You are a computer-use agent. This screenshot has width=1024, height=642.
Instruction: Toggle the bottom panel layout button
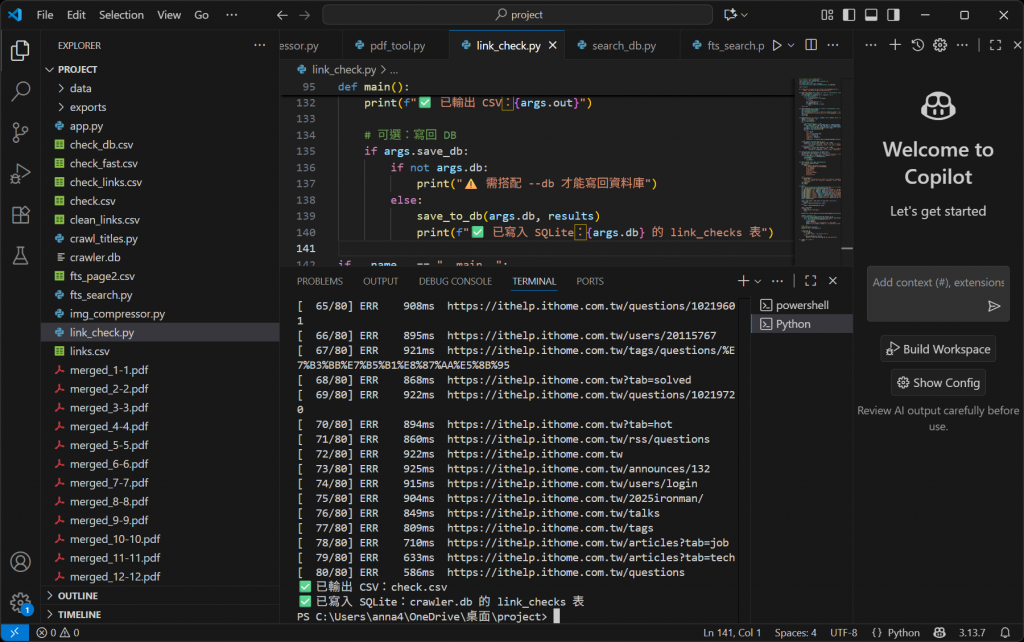click(x=871, y=15)
